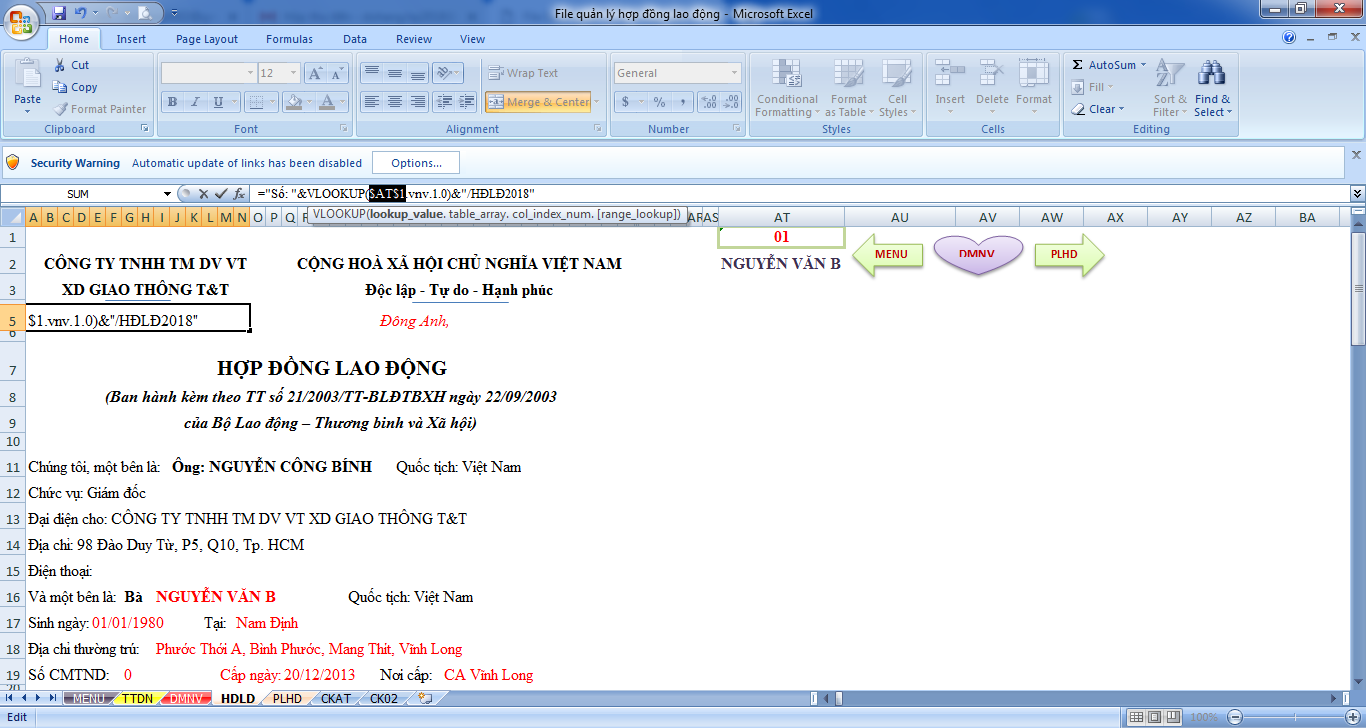The image size is (1366, 728).
Task: Toggle Bold formatting
Action: pyautogui.click(x=172, y=102)
